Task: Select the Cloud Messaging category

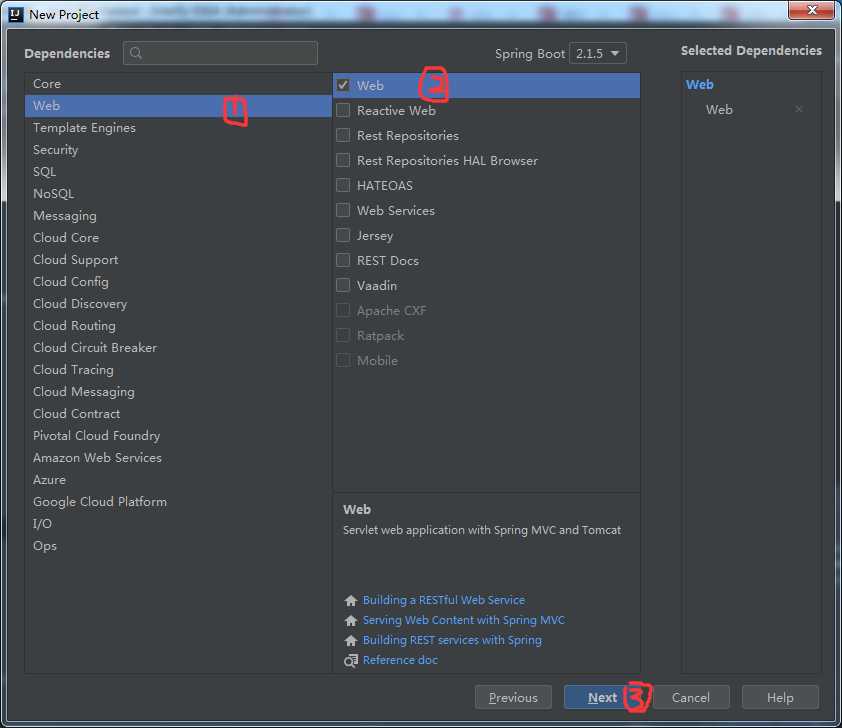Action: [x=178, y=392]
